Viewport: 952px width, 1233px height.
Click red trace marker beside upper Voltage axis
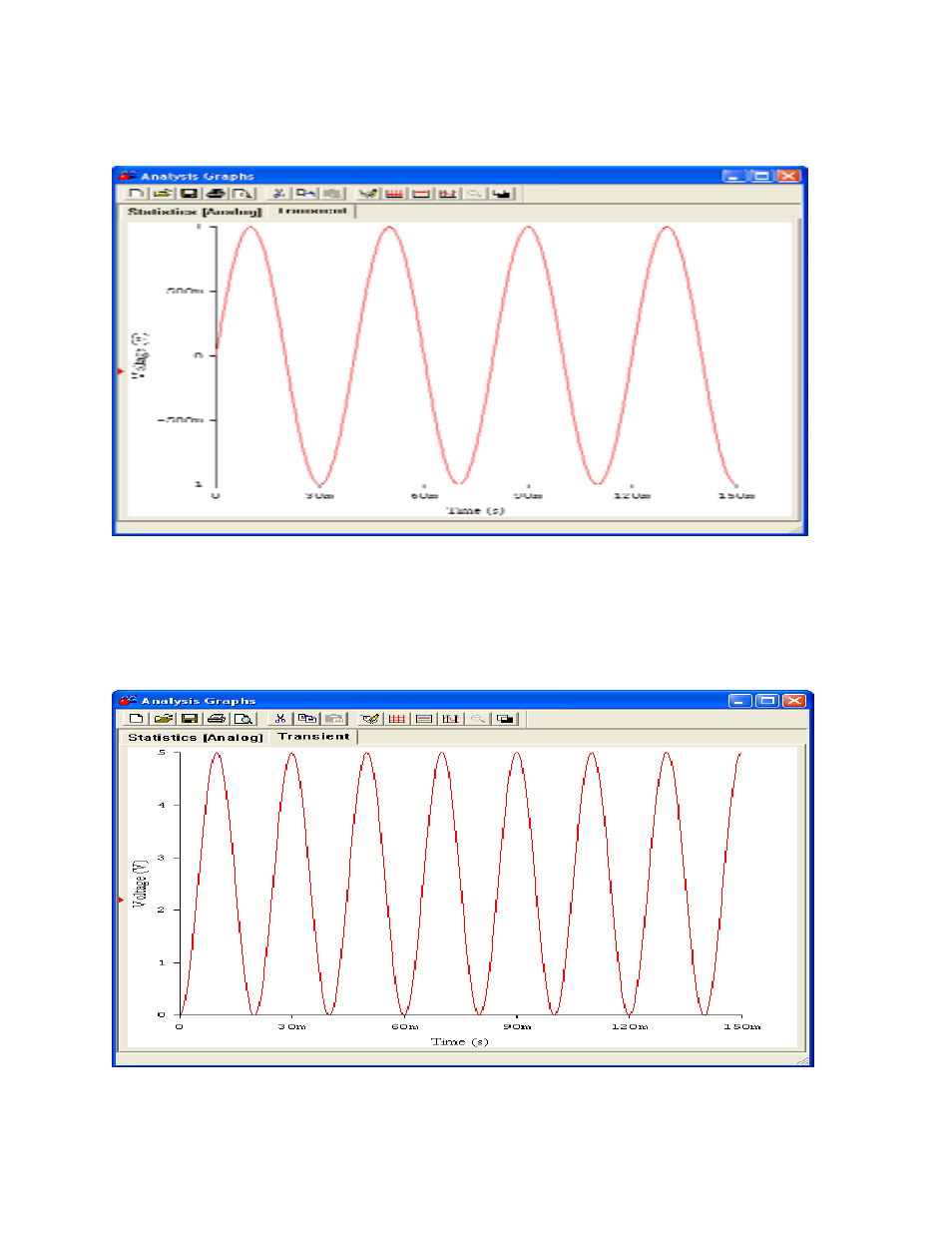(121, 371)
